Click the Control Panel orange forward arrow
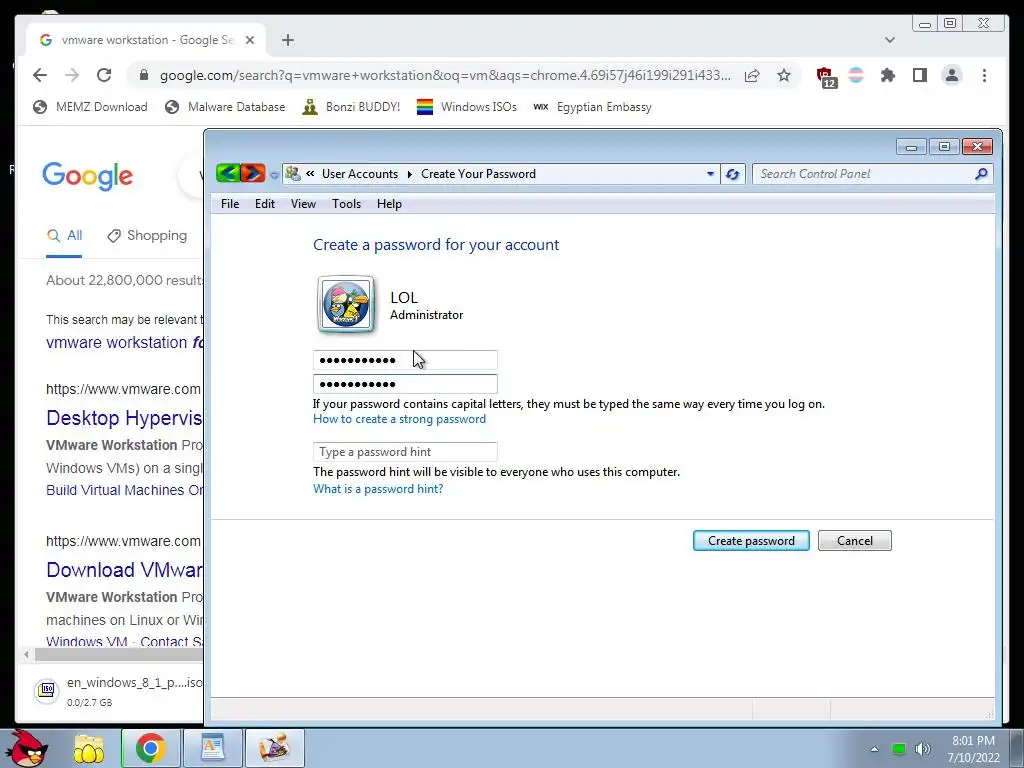The height and width of the screenshot is (768, 1024). point(253,173)
